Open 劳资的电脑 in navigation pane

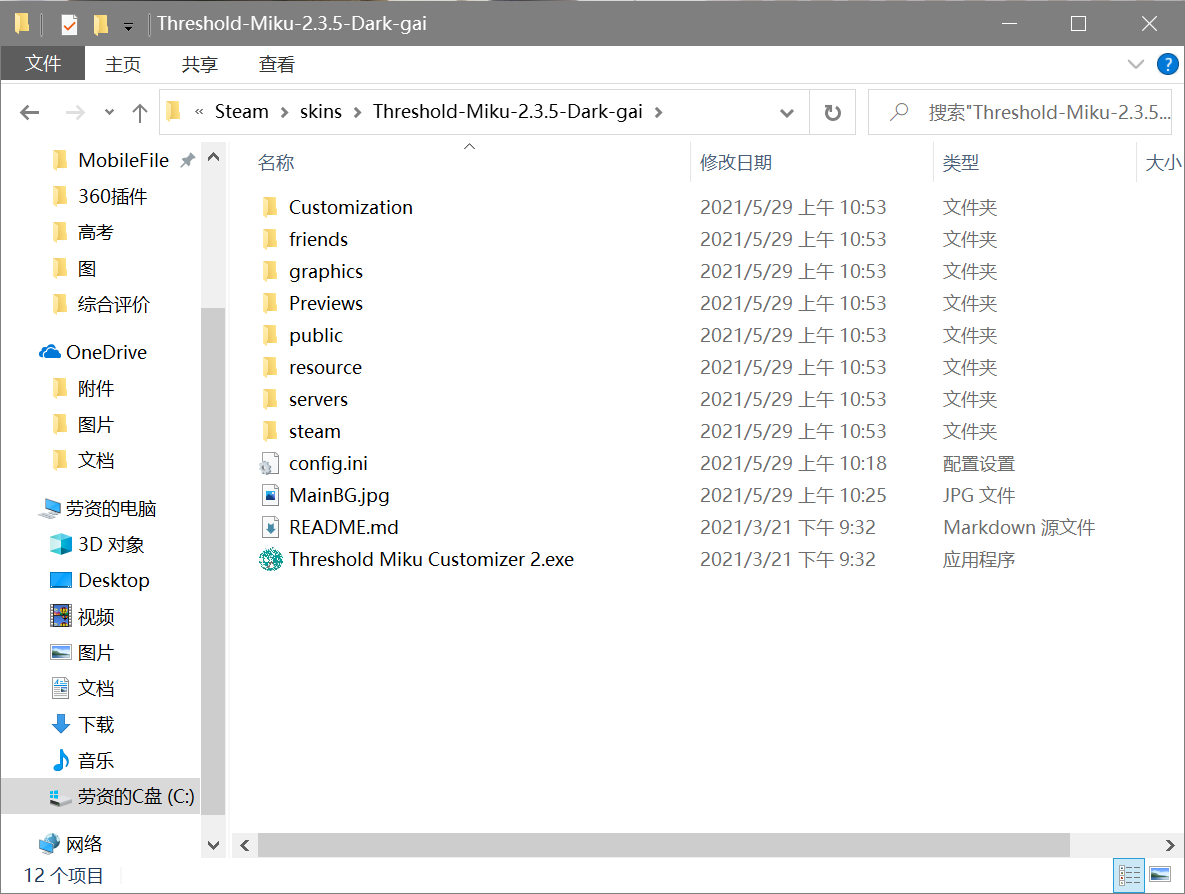(x=97, y=509)
